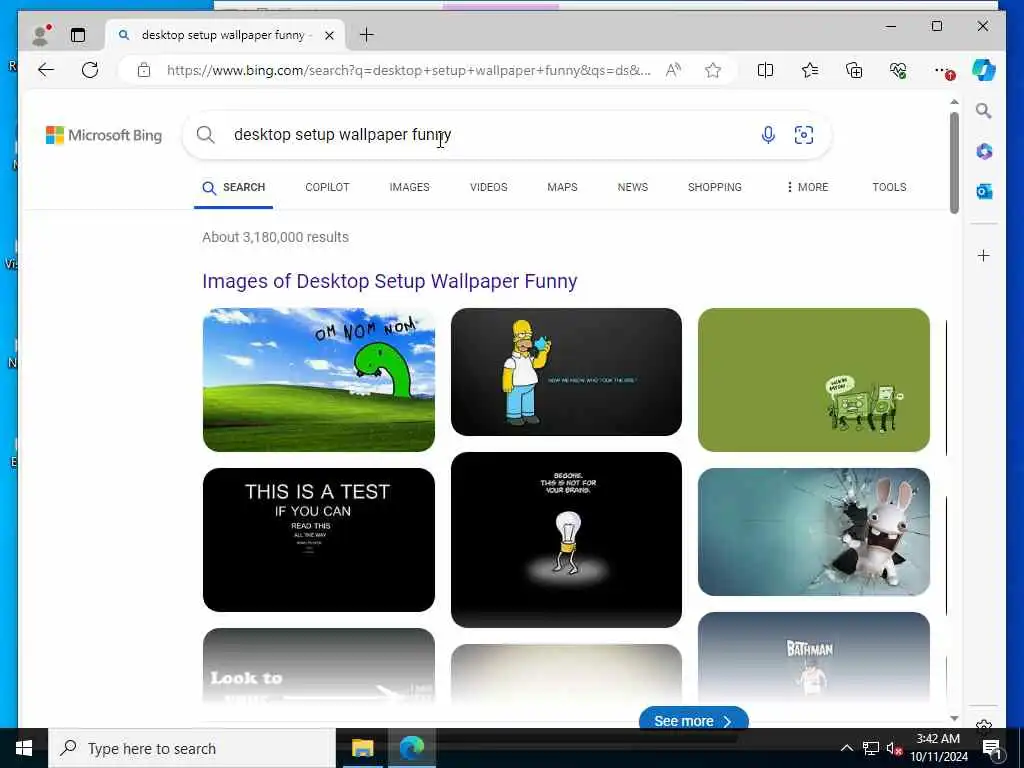The height and width of the screenshot is (768, 1024).
Task: Open the THIS IS A TEST wallpaper
Action: coord(319,540)
